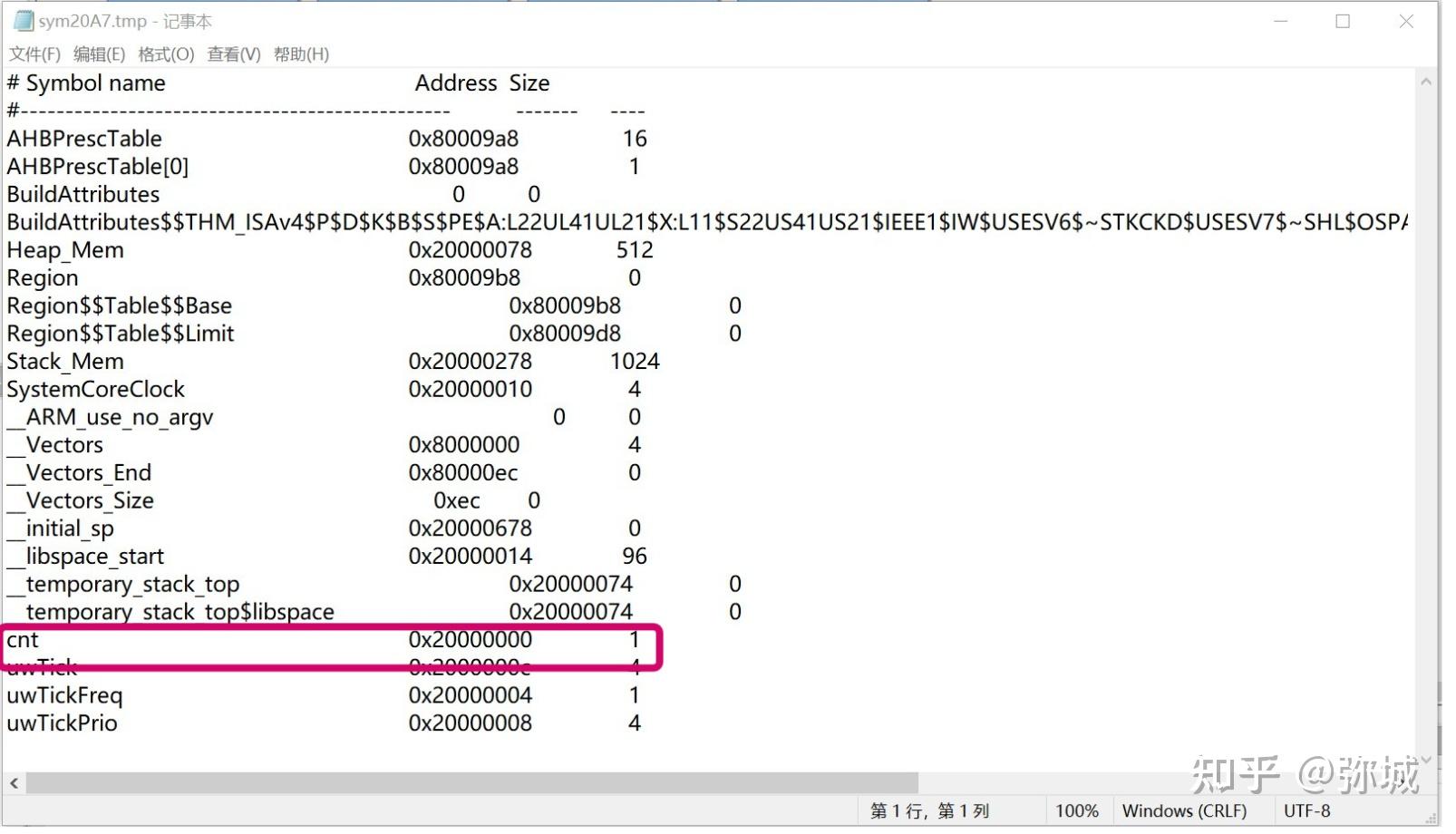1456x834 pixels.
Task: Click the __ARM_use_no_argv symbol name
Action: coord(111,417)
